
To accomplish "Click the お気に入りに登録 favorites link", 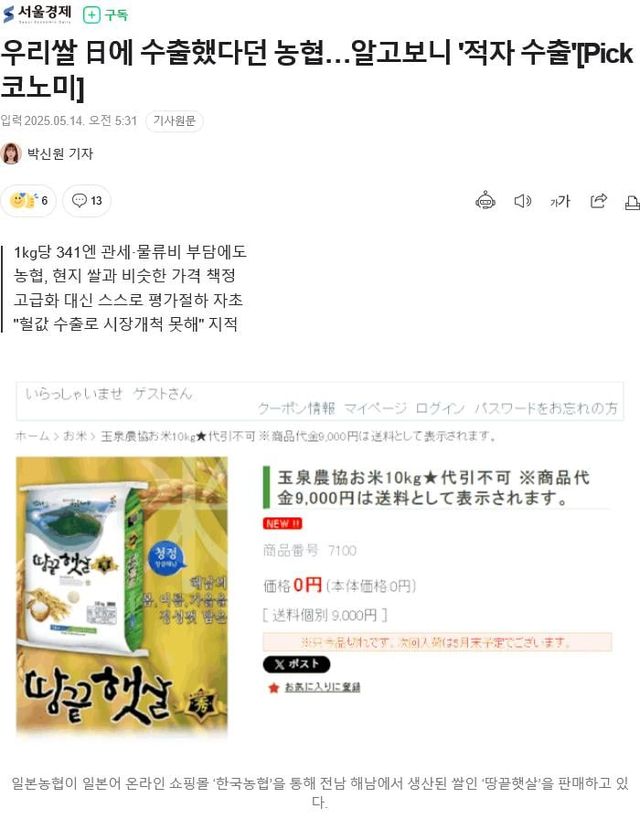I will (323, 688).
